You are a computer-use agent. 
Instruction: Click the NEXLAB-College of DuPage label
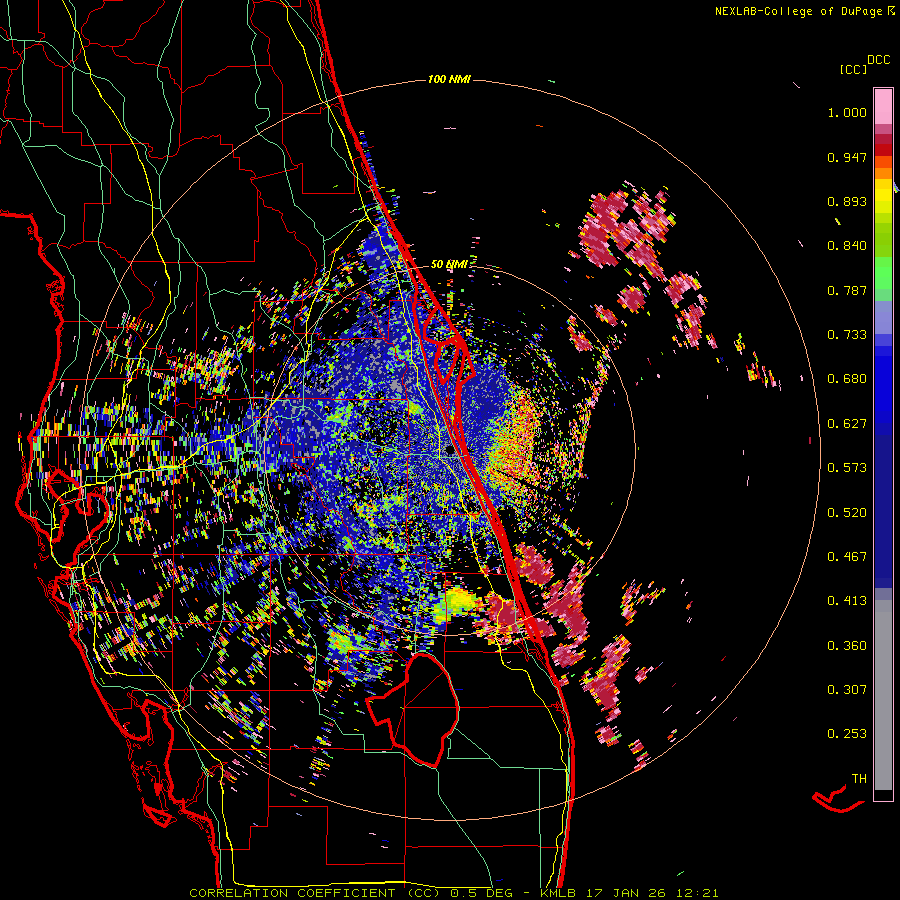pos(805,11)
